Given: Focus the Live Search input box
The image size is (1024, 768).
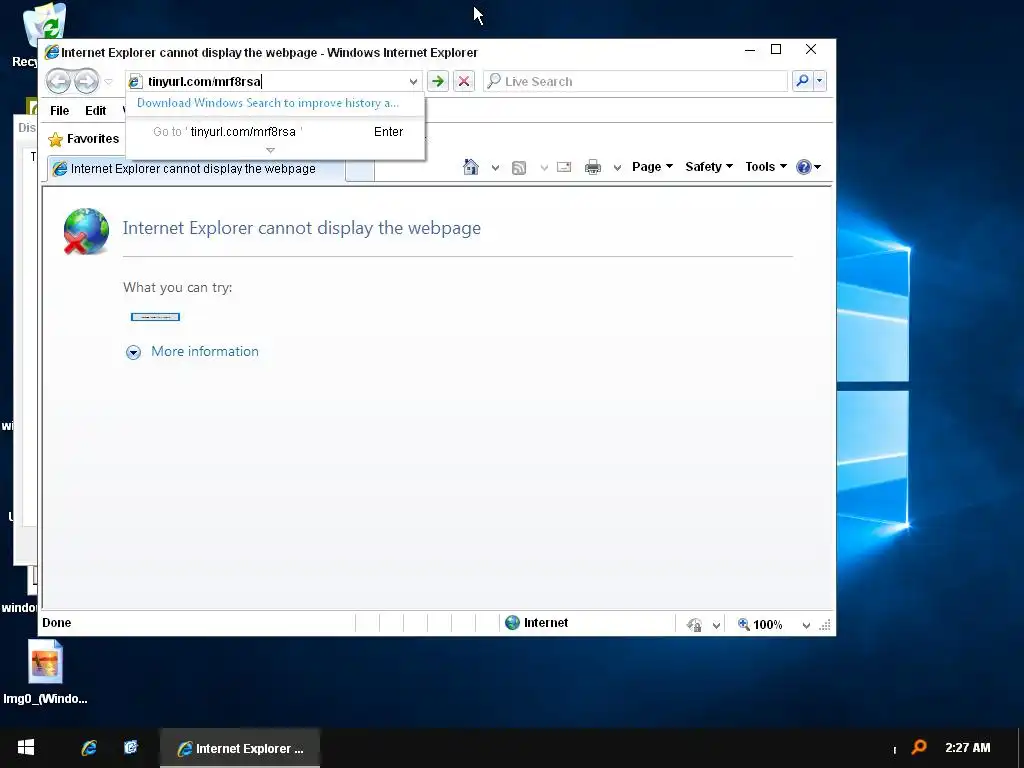Looking at the screenshot, I should click(x=635, y=81).
